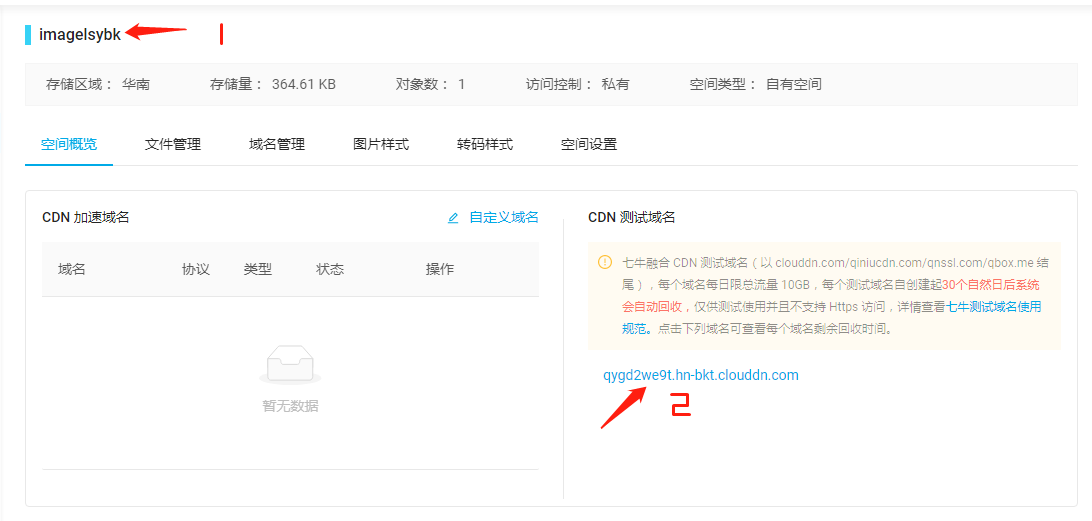
Task: Click the 类型 column header
Action: (x=258, y=269)
